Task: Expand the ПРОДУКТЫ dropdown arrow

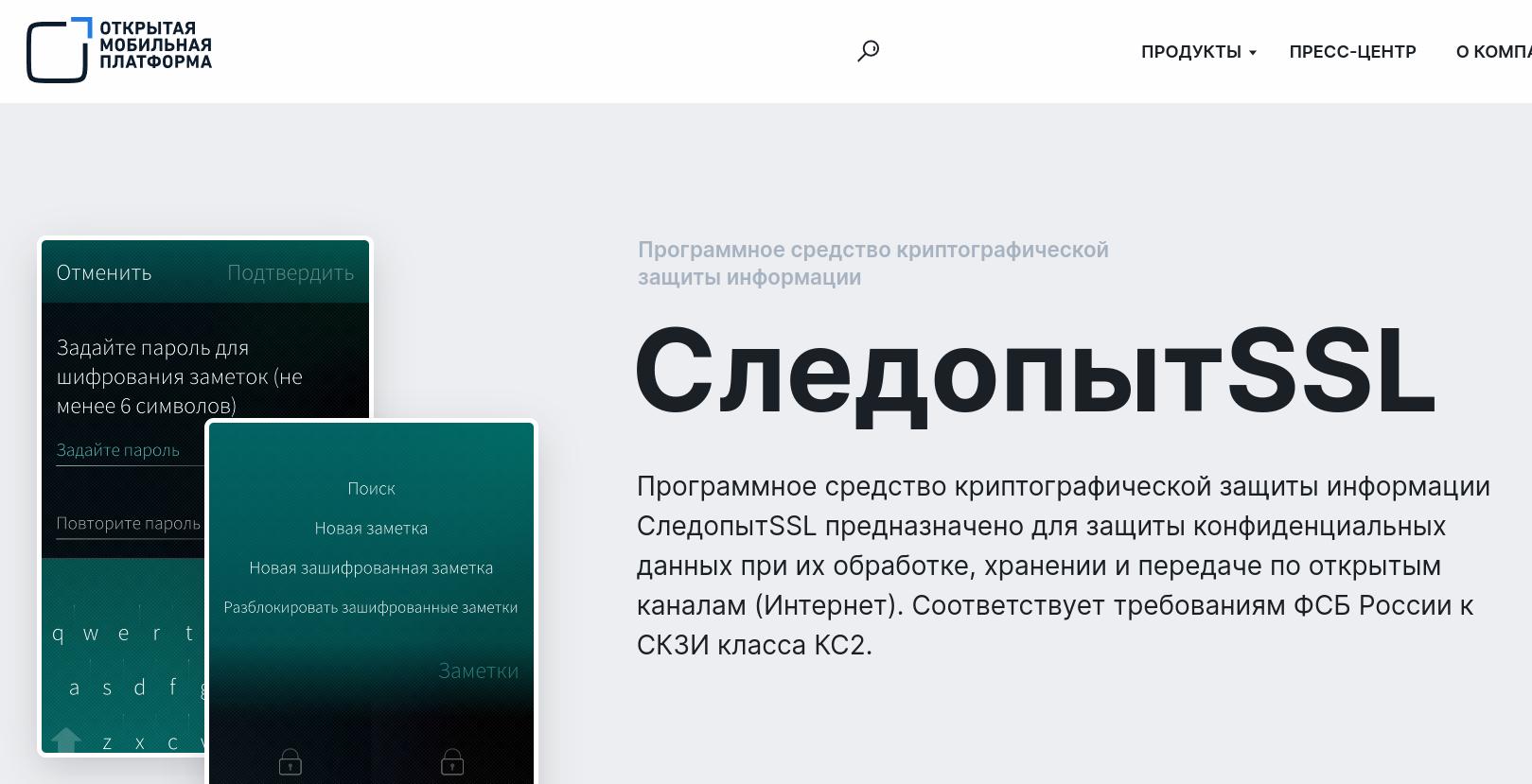Action: click(1253, 53)
